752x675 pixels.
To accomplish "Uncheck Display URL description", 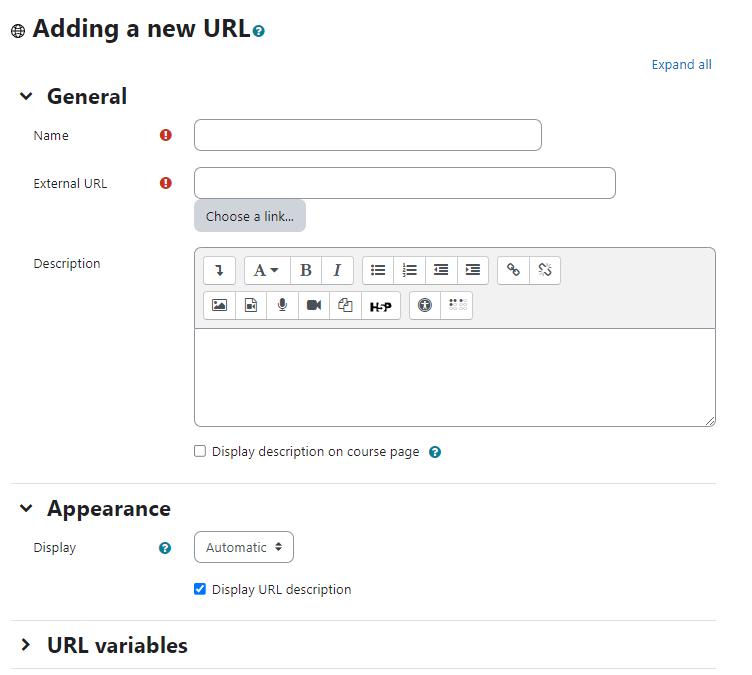I will pyautogui.click(x=200, y=589).
